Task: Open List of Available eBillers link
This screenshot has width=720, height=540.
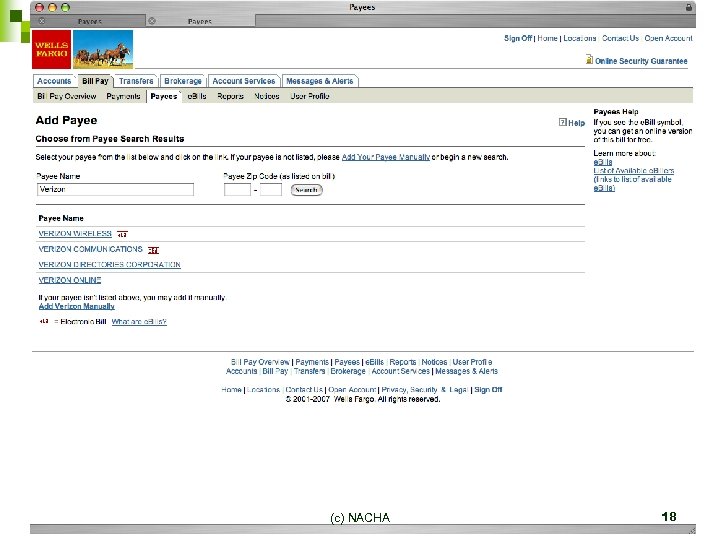Action: tap(634, 170)
